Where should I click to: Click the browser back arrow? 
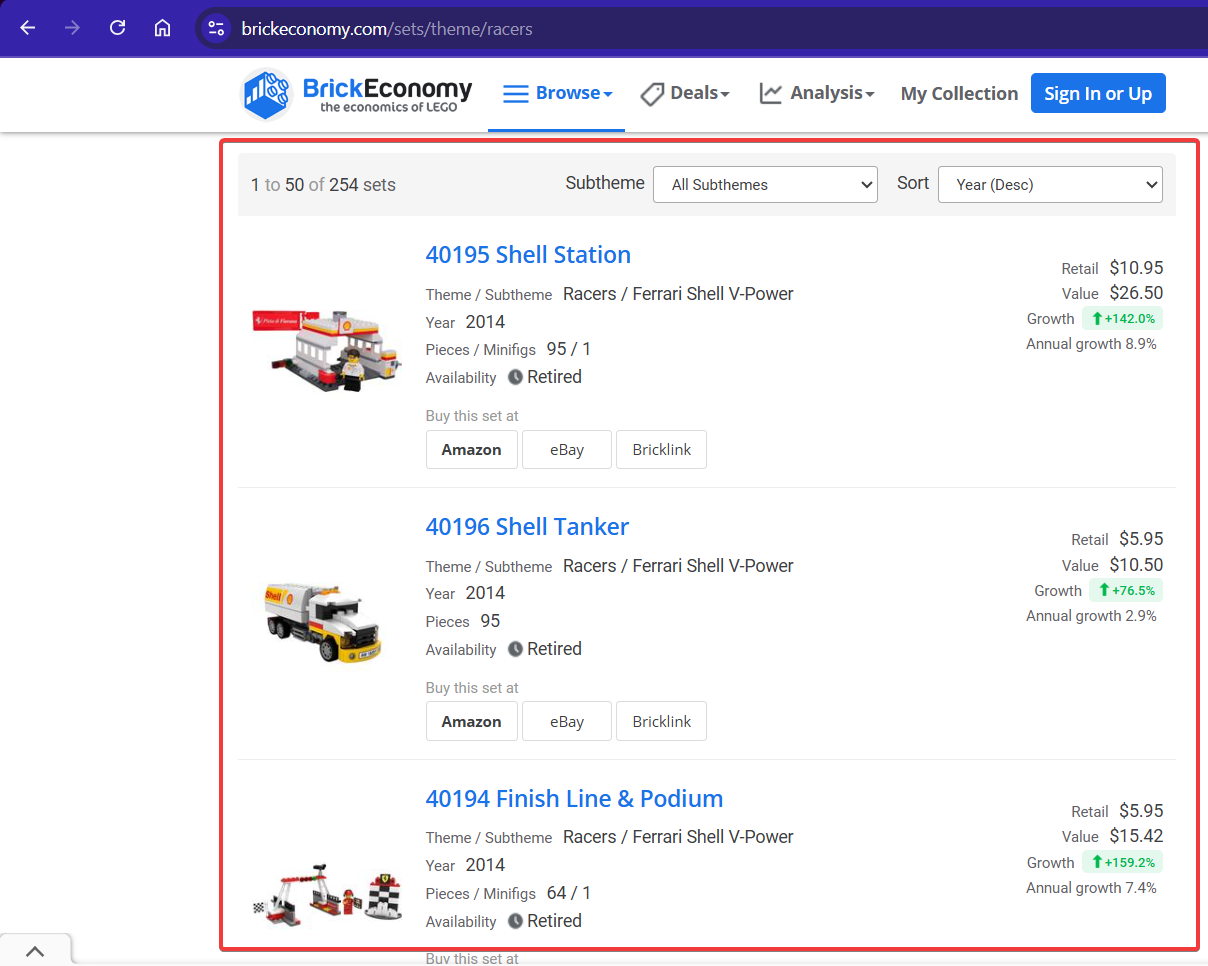point(27,28)
